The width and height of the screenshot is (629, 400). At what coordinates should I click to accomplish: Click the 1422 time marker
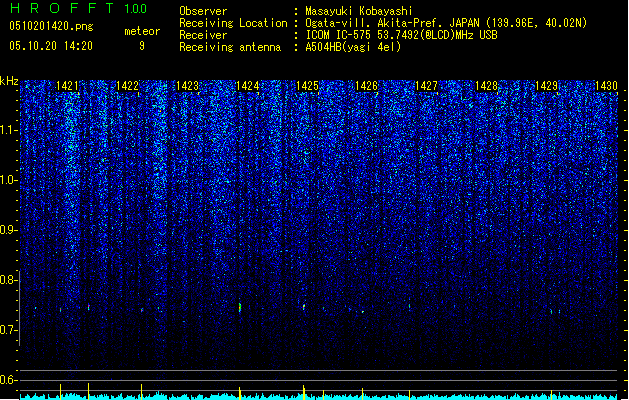coord(127,86)
